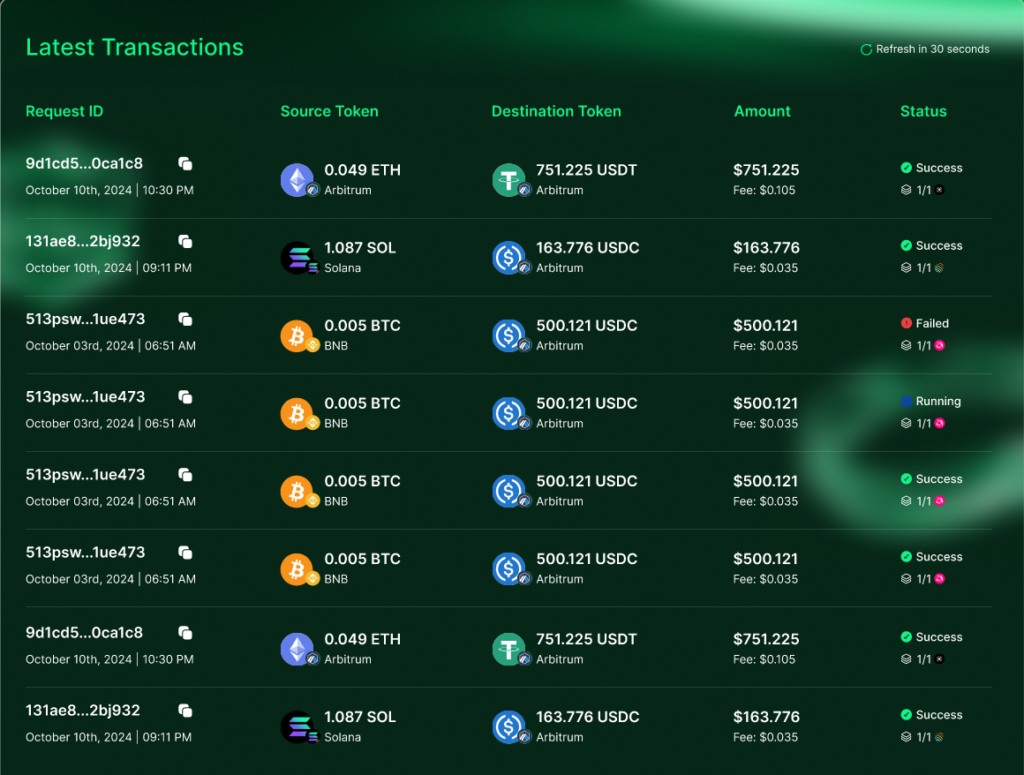1024x775 pixels.
Task: Click the BNB network label in the Failed row
Action: (x=336, y=345)
